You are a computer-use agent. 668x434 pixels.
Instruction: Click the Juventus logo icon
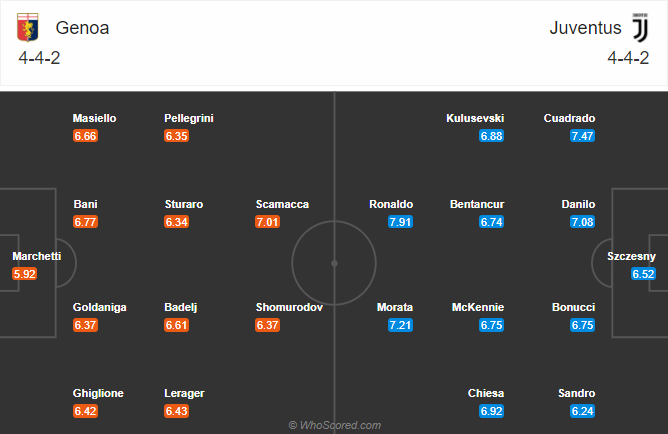pyautogui.click(x=640, y=27)
